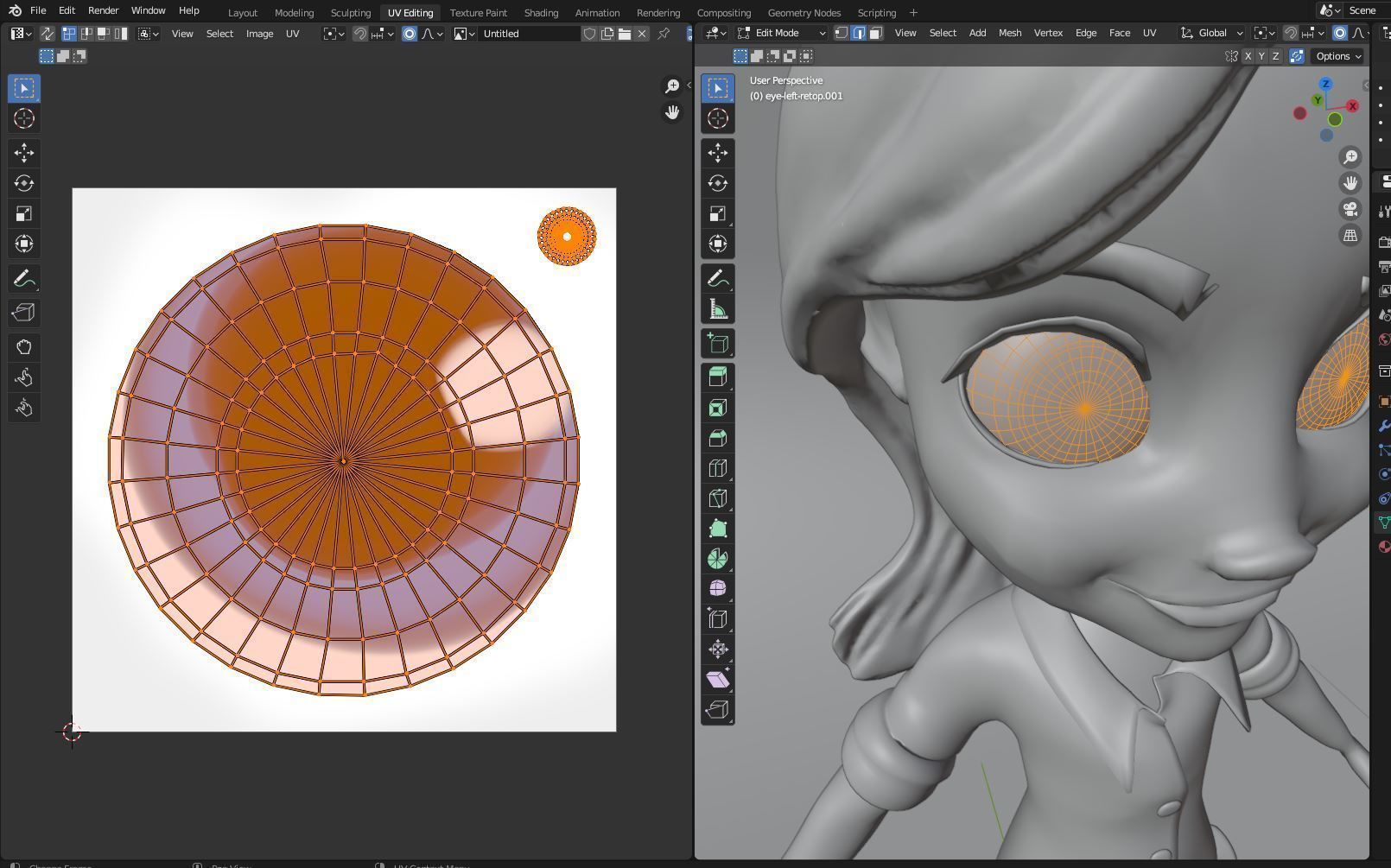The height and width of the screenshot is (868, 1391).
Task: Switch to vertex select mode in 3D viewport
Action: pos(842,33)
